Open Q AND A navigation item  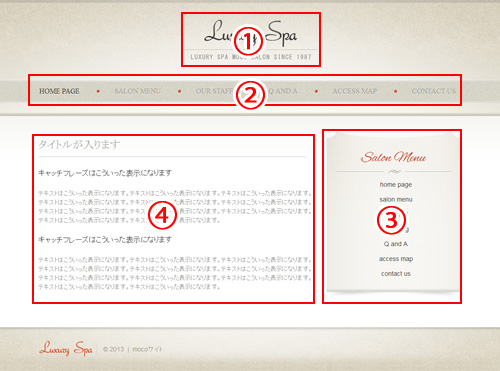pos(283,91)
